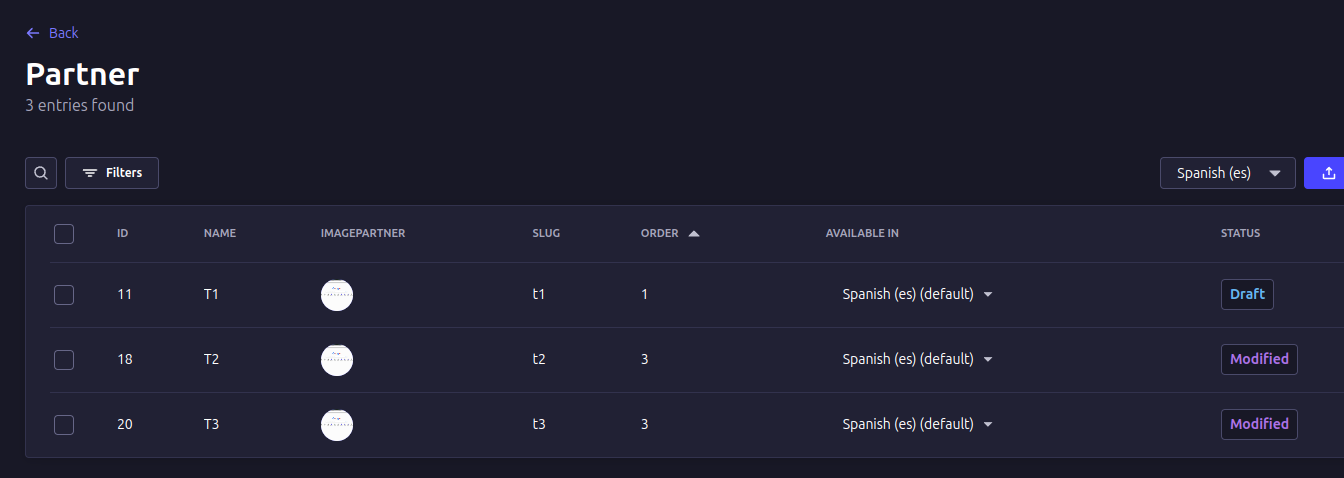Image resolution: width=1344 pixels, height=478 pixels.
Task: Expand available locales for T1 row
Action: [988, 295]
